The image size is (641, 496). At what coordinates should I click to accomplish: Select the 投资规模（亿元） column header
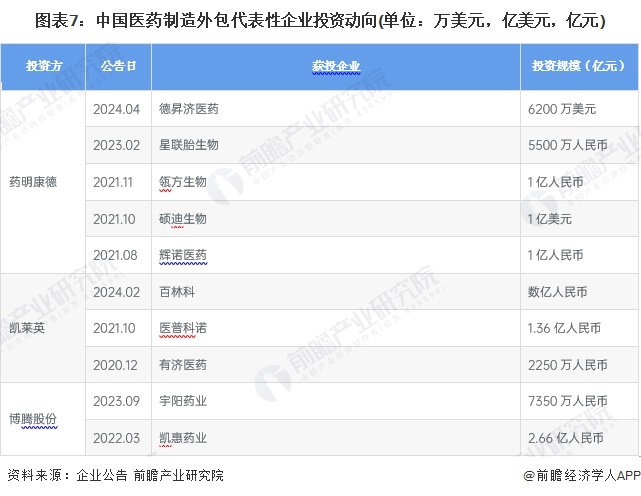tap(578, 66)
